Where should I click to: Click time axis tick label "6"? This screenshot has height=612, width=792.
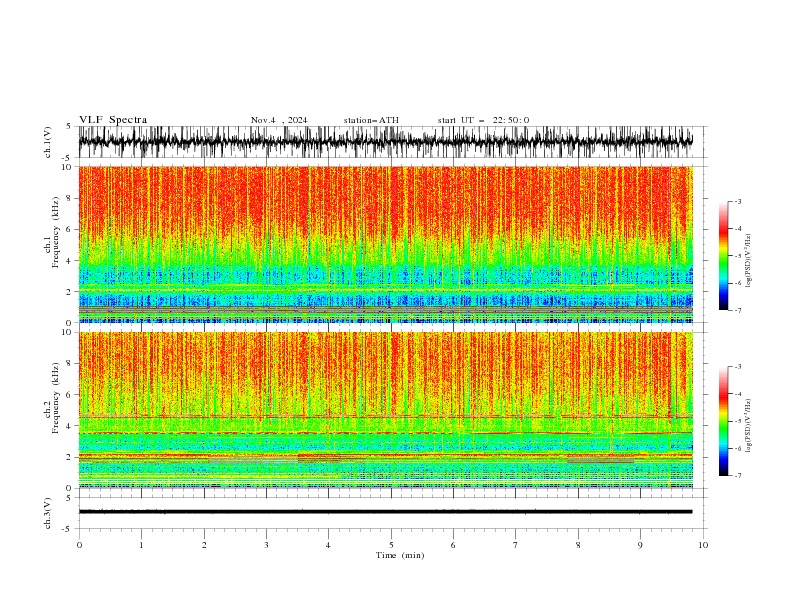pyautogui.click(x=453, y=545)
